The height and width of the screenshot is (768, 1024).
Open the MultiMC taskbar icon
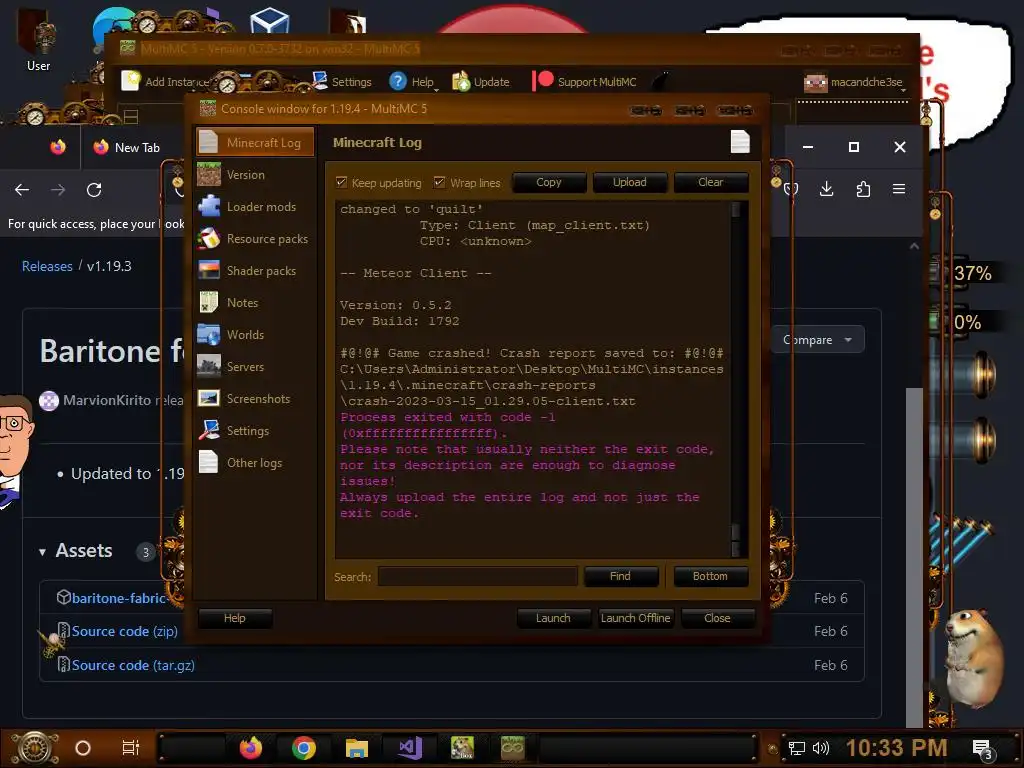click(x=513, y=748)
